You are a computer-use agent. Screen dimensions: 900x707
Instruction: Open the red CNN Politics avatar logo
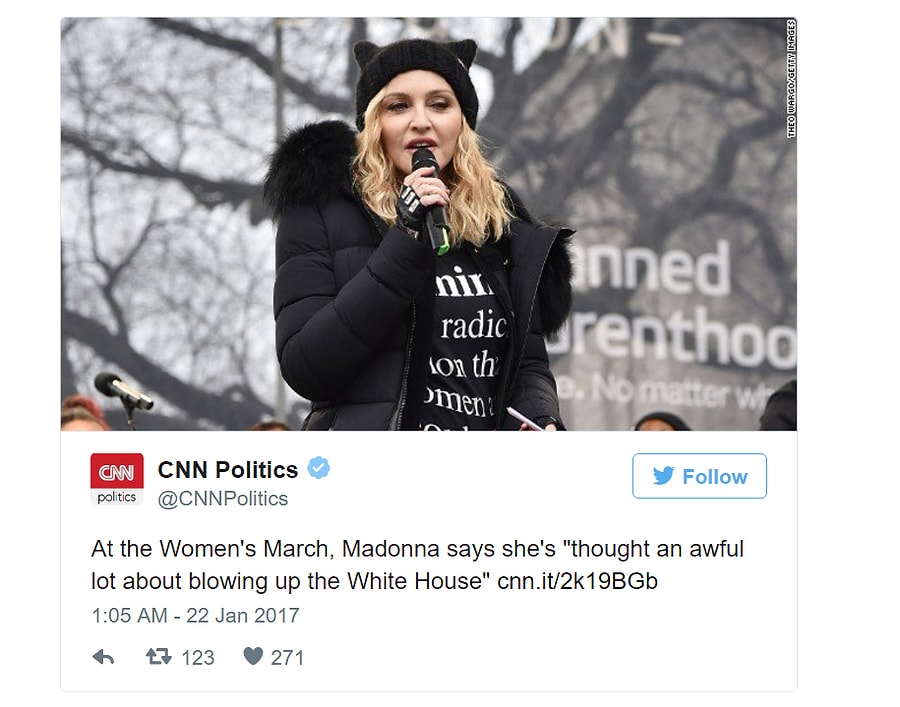click(117, 479)
